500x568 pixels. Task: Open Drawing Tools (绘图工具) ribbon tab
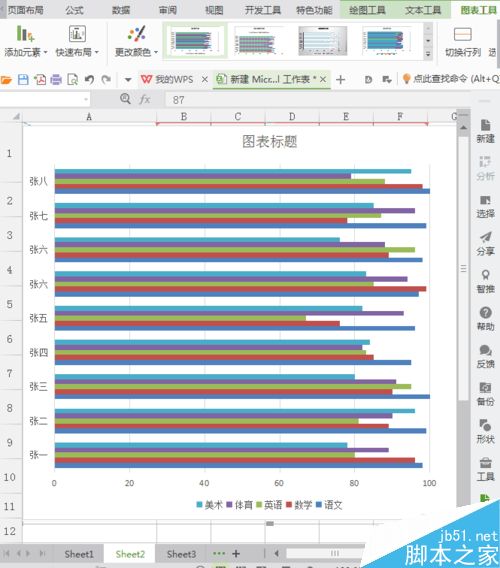coord(367,10)
